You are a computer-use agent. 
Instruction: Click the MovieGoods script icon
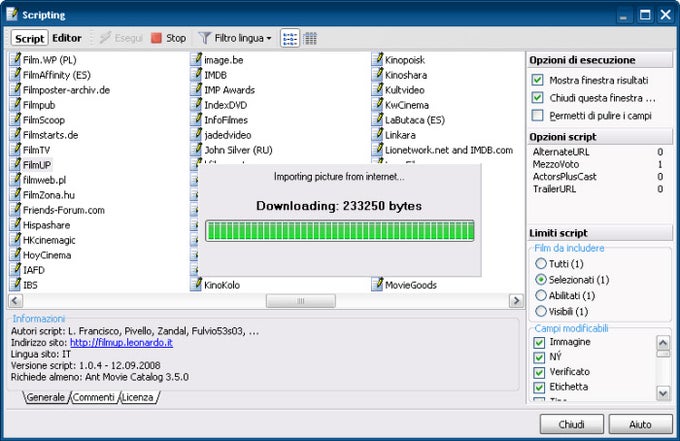[x=377, y=284]
